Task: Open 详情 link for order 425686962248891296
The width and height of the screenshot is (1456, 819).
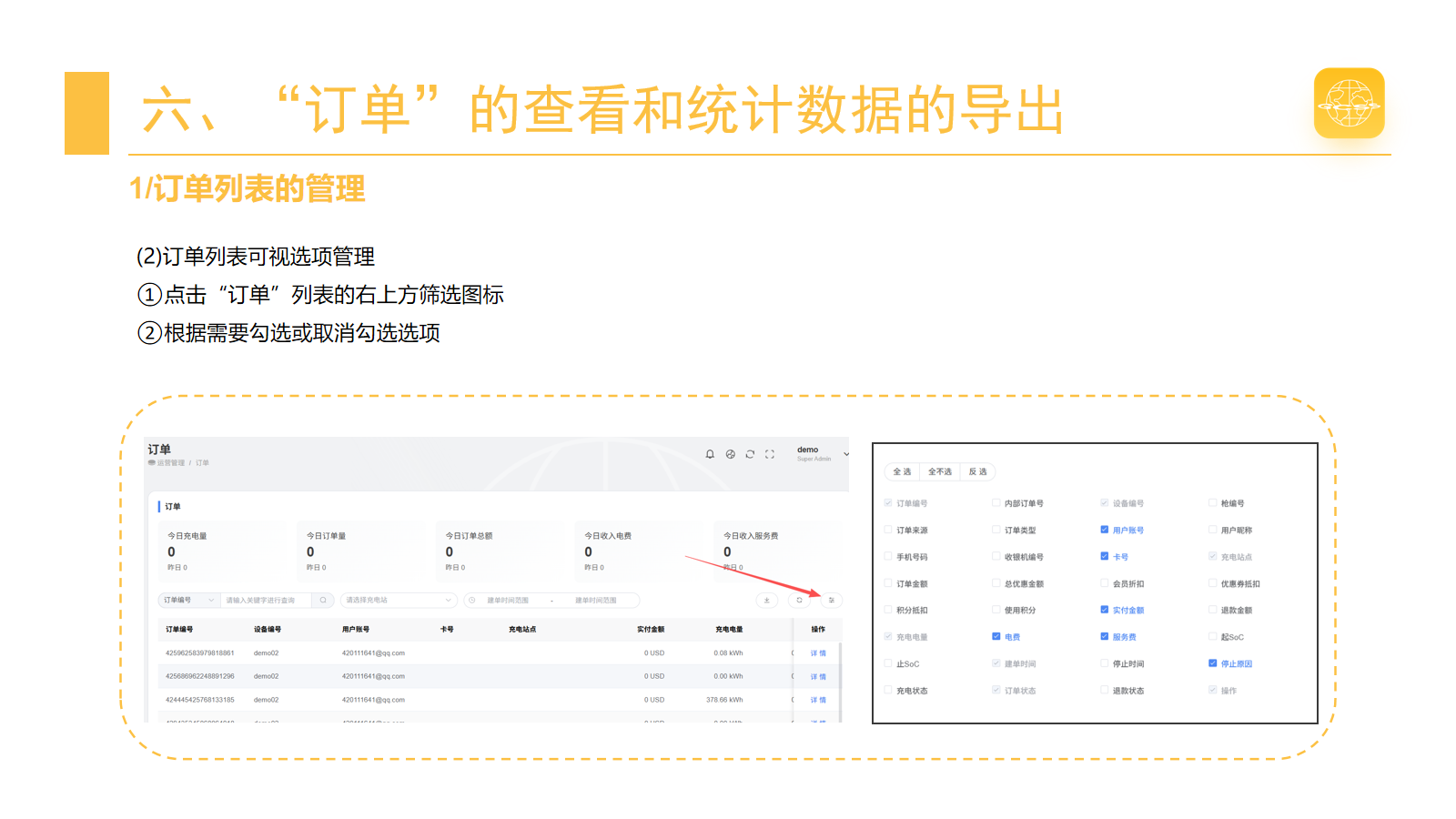Action: [818, 677]
